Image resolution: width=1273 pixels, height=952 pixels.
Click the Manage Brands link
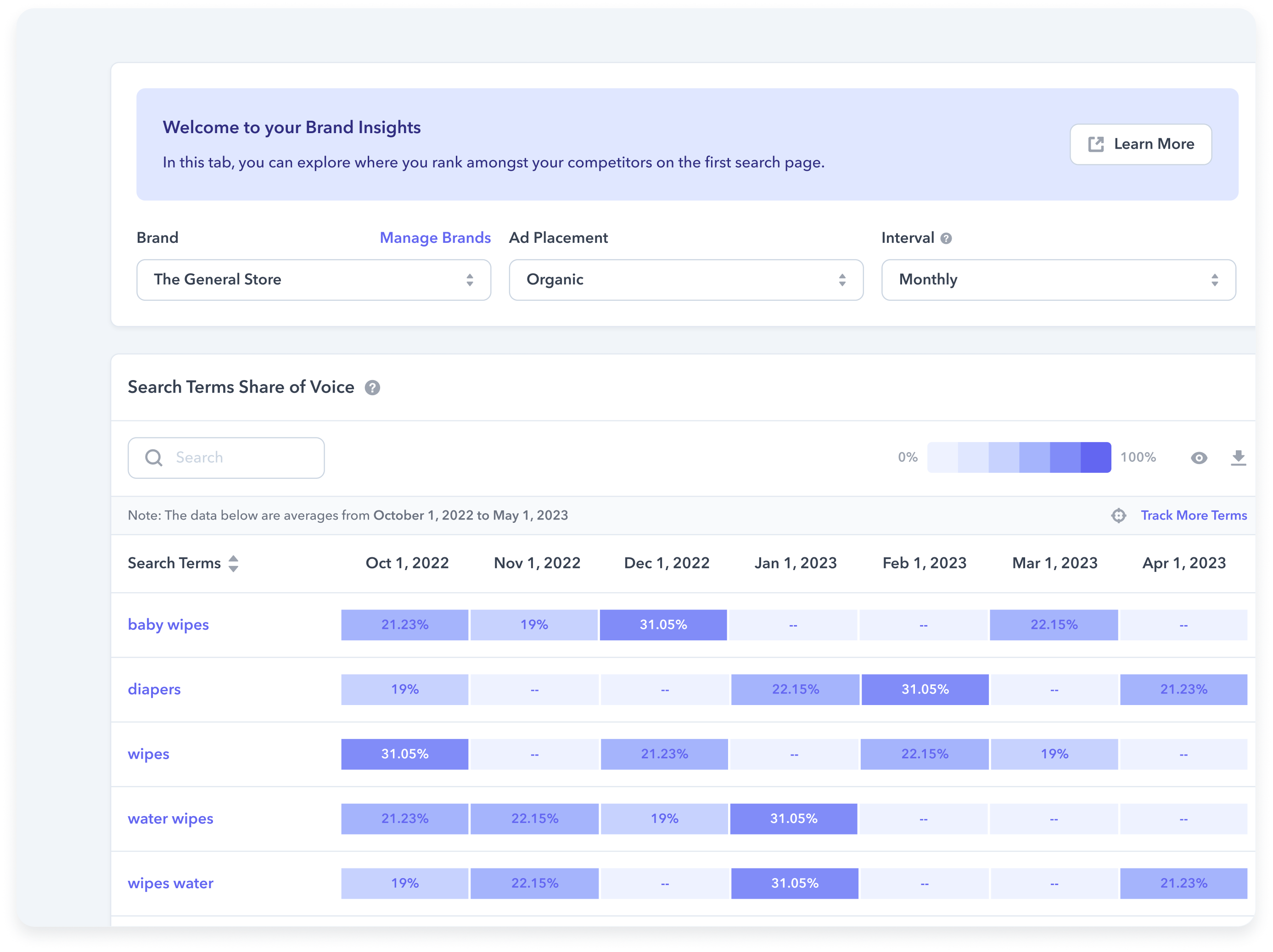click(435, 238)
